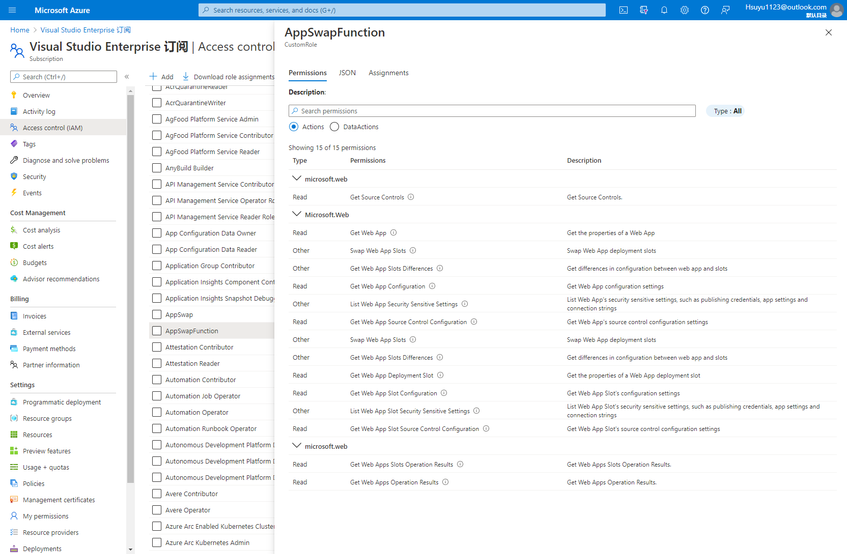Open Access control (IAM) in sidebar

tap(63, 127)
